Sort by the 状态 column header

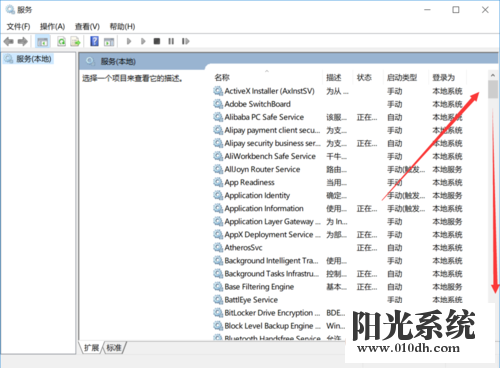coord(364,78)
